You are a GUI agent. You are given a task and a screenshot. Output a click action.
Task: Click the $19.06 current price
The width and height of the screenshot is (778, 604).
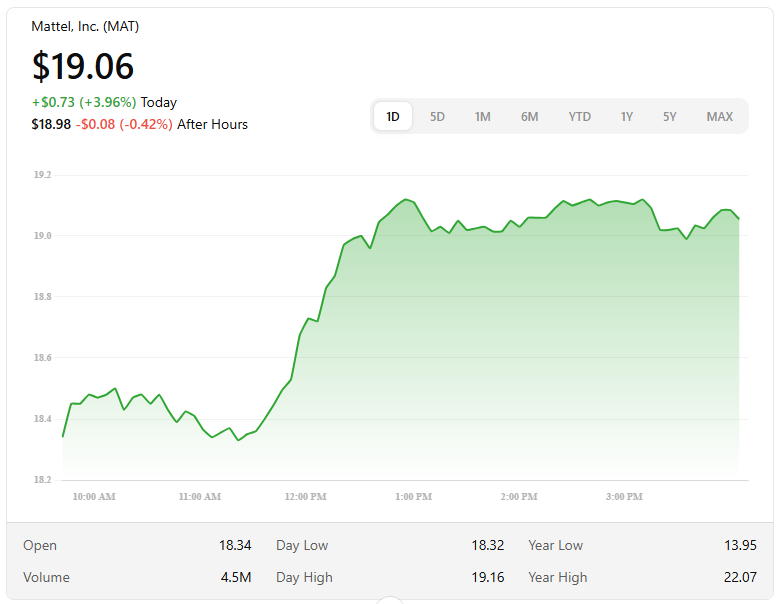pyautogui.click(x=83, y=66)
